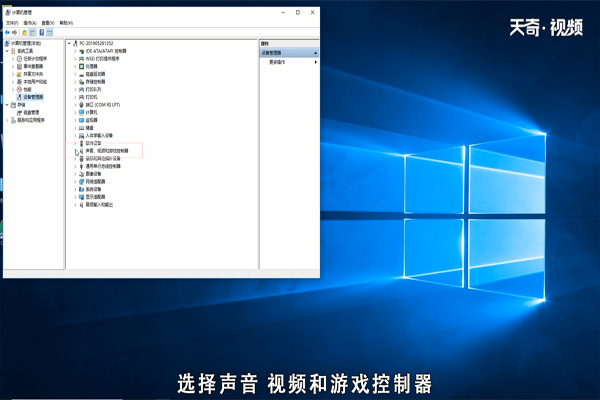Click the 设备管理器 icon in left tree
This screenshot has width=600, height=400.
pyautogui.click(x=20, y=97)
